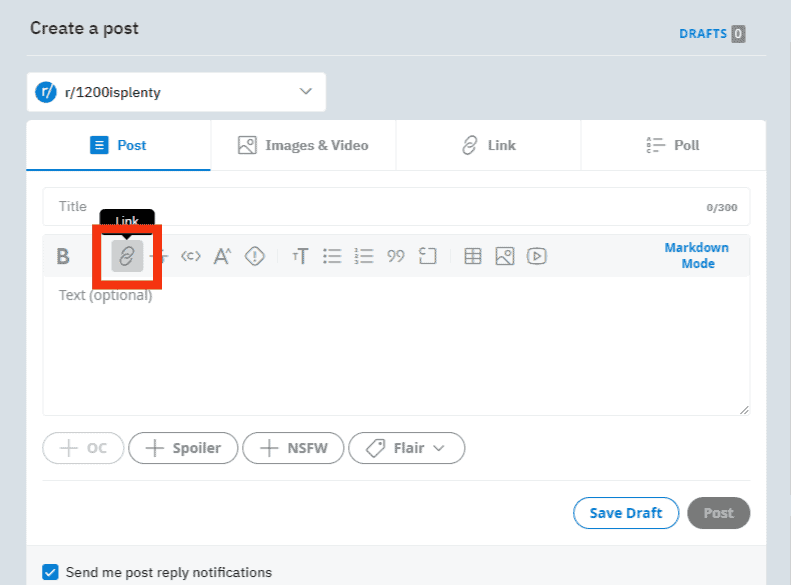
Task: Insert a code block
Action: point(427,256)
